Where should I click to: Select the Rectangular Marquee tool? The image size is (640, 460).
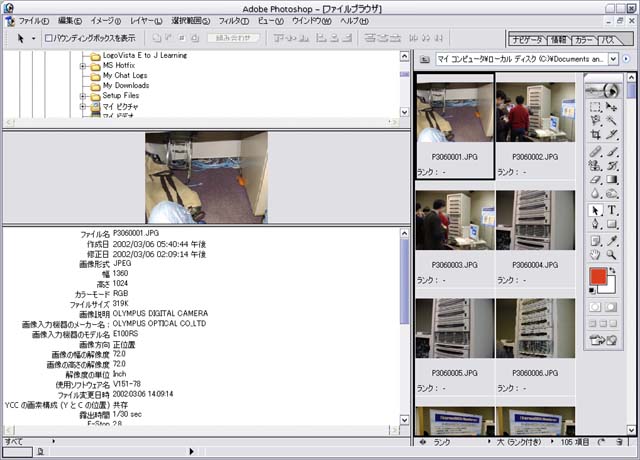click(x=595, y=106)
